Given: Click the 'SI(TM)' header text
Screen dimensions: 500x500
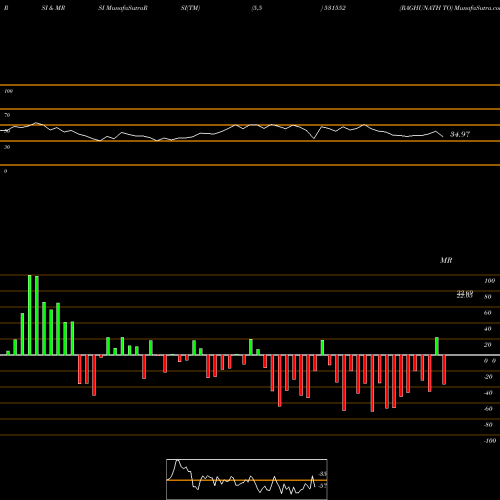Looking at the screenshot, I should 190,8.
